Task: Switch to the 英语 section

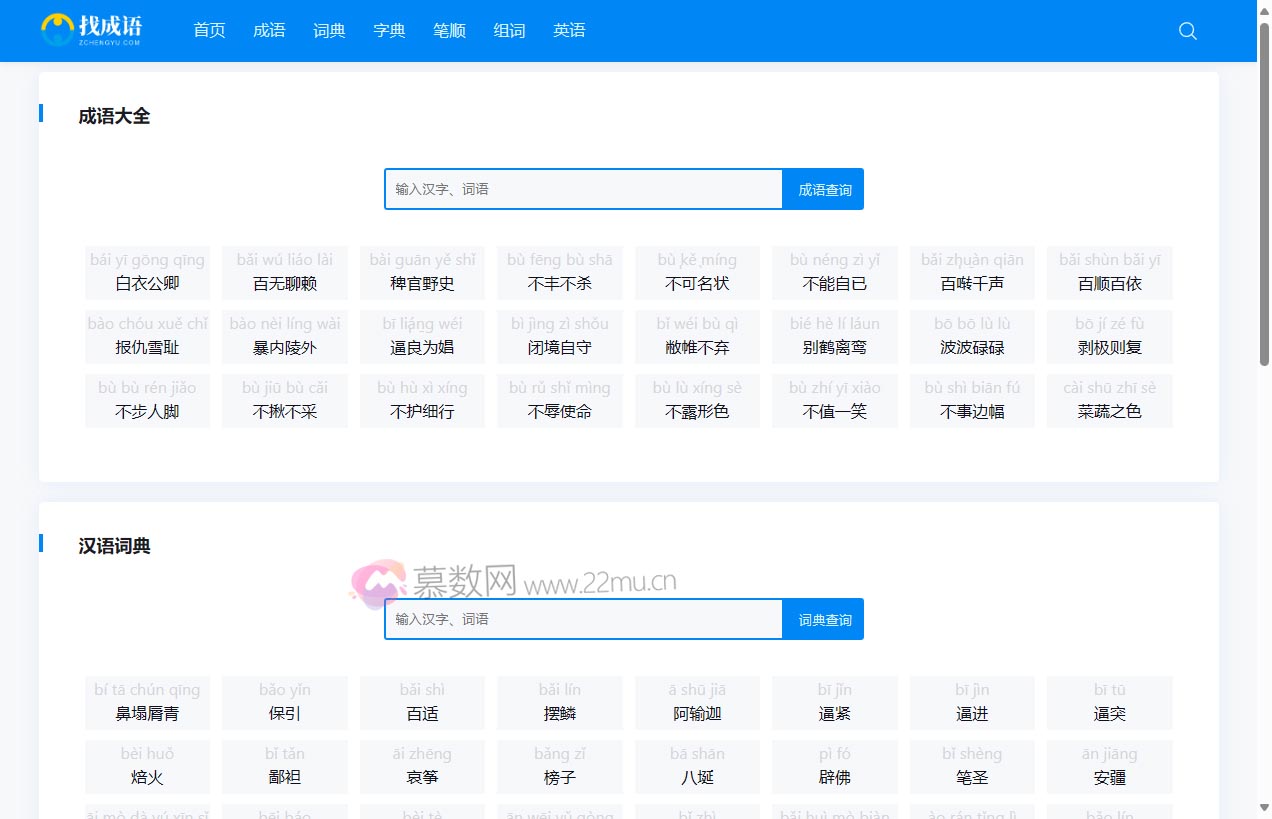Action: (569, 30)
